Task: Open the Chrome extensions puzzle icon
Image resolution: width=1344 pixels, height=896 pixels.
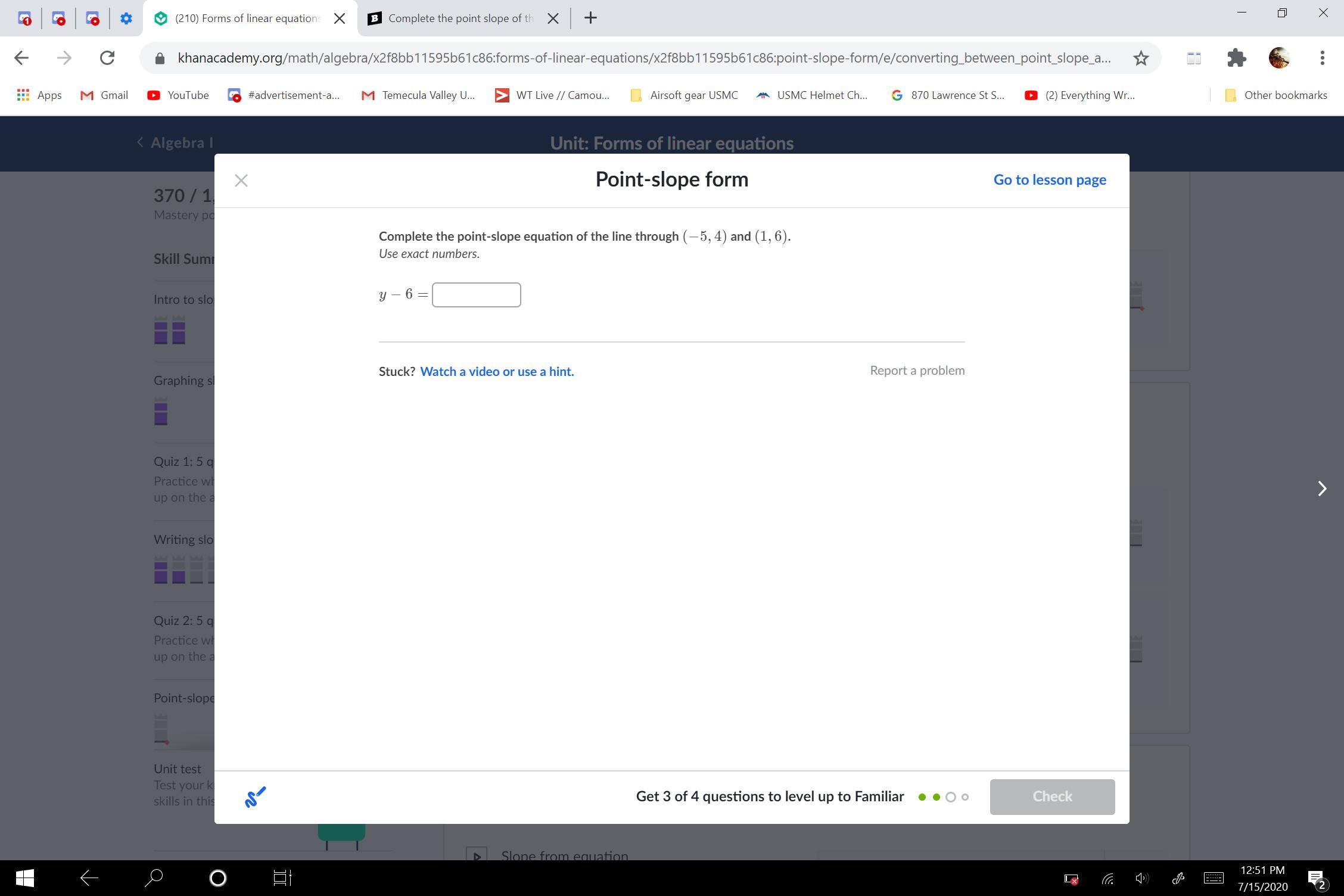Action: point(1237,58)
